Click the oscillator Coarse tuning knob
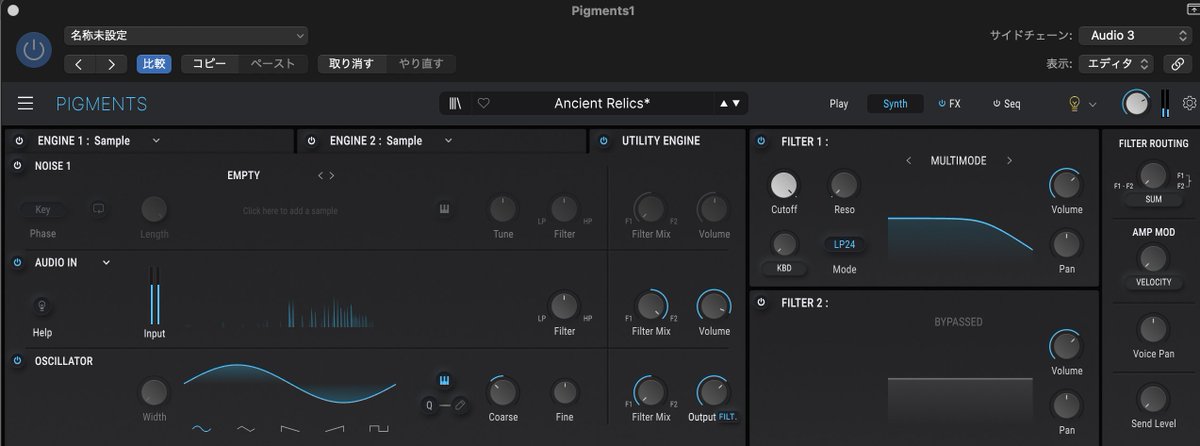Image resolution: width=1200 pixels, height=446 pixels. tap(503, 392)
